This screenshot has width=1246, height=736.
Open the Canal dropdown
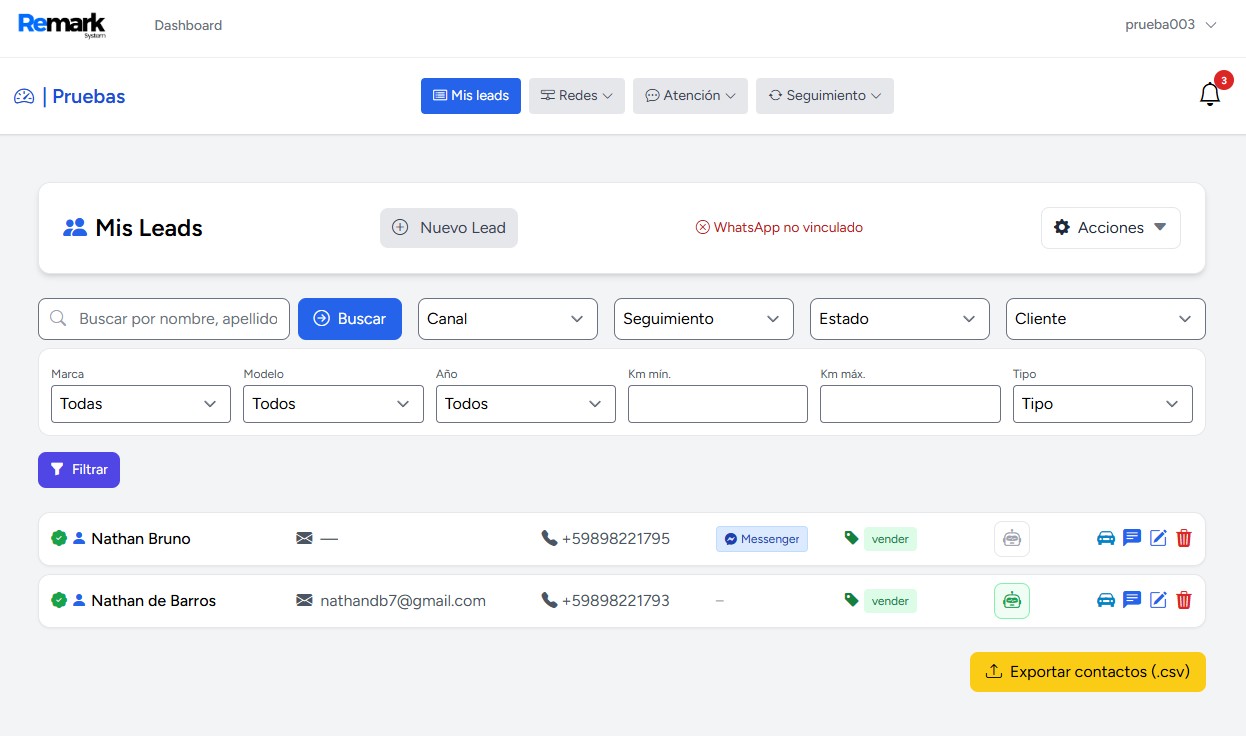point(507,318)
